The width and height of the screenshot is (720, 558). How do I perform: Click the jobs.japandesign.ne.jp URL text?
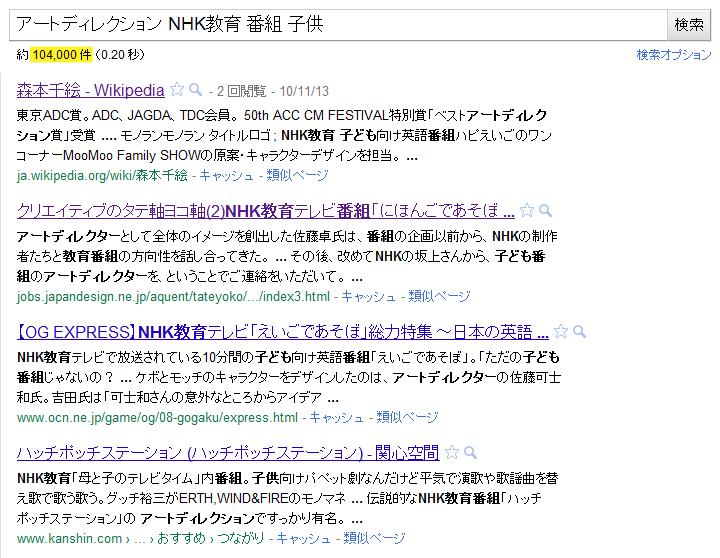pyautogui.click(x=173, y=296)
